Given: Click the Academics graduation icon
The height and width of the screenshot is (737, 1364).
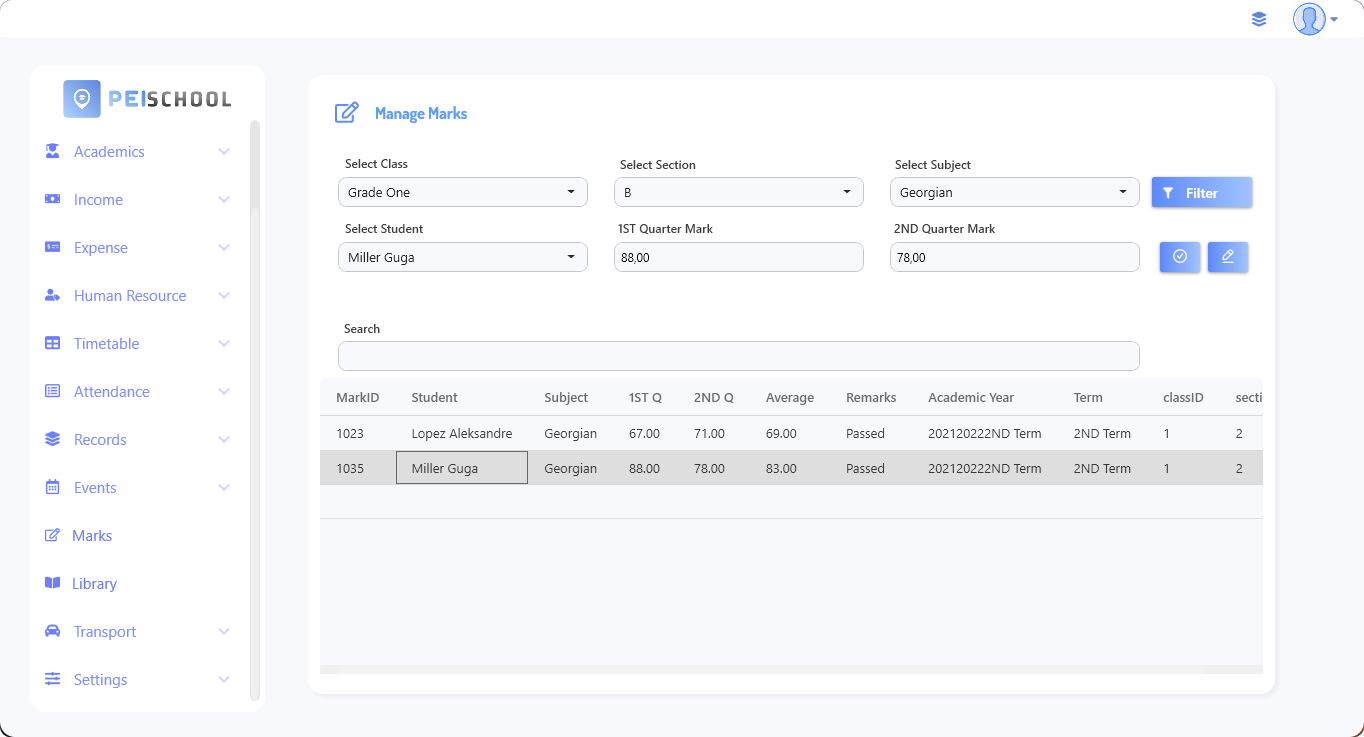Looking at the screenshot, I should (x=53, y=152).
